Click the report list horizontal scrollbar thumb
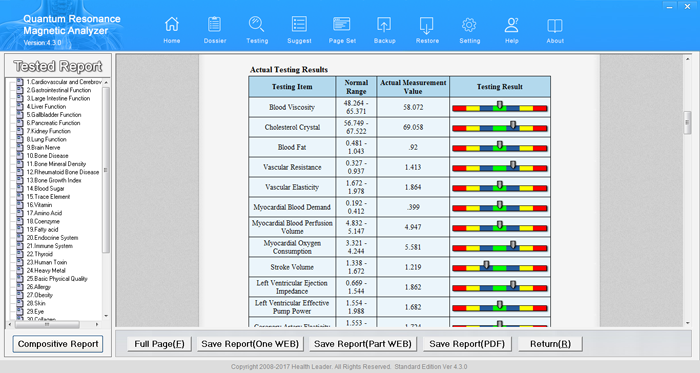Screen dimensions: 700x373 46,325
